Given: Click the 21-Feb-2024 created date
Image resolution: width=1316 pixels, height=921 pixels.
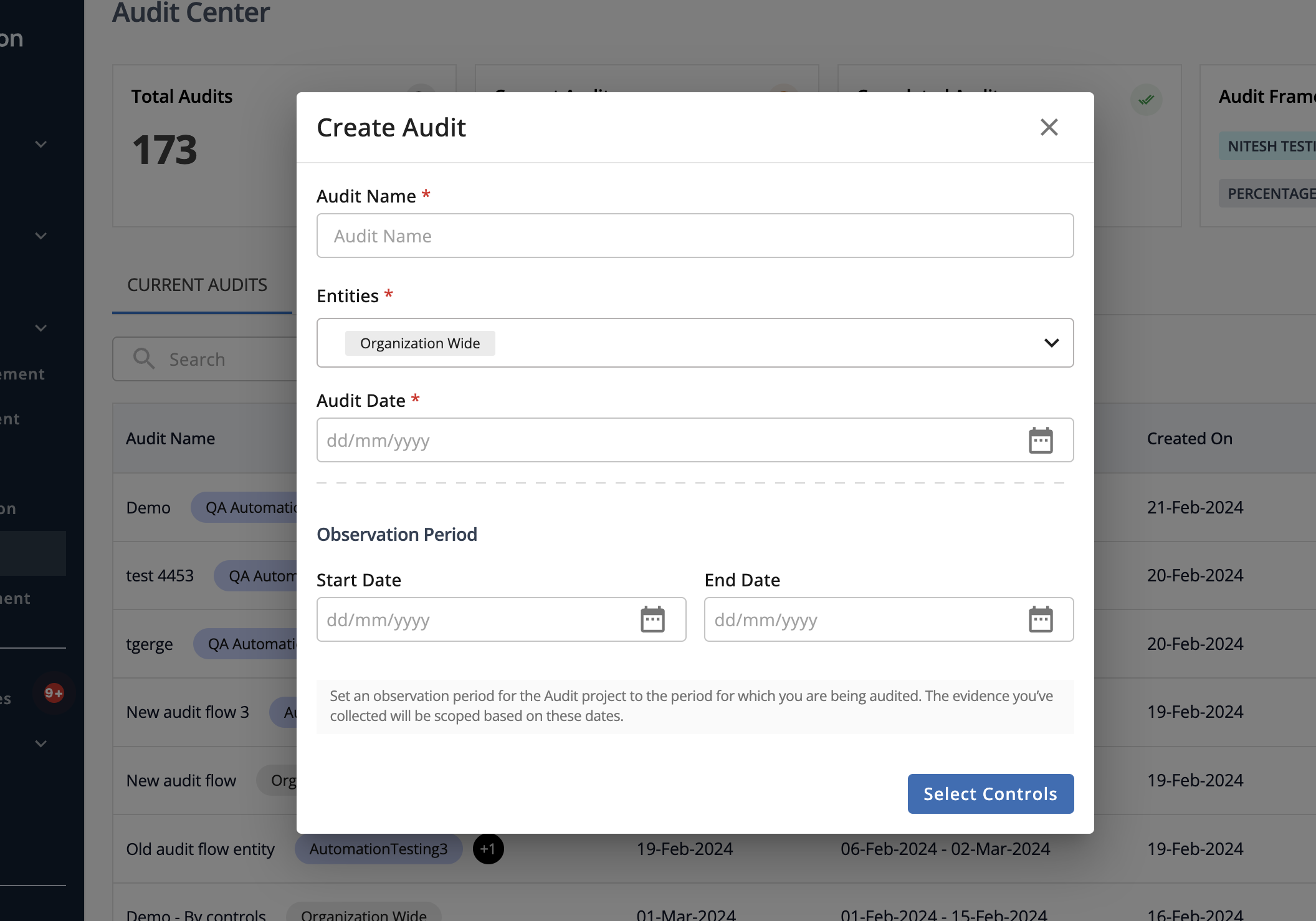Looking at the screenshot, I should pos(1194,507).
